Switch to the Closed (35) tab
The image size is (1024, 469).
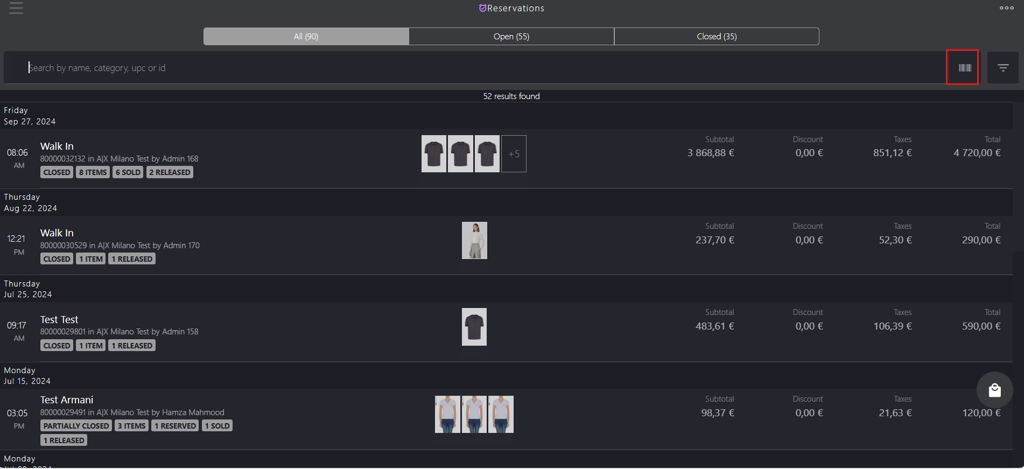[716, 37]
